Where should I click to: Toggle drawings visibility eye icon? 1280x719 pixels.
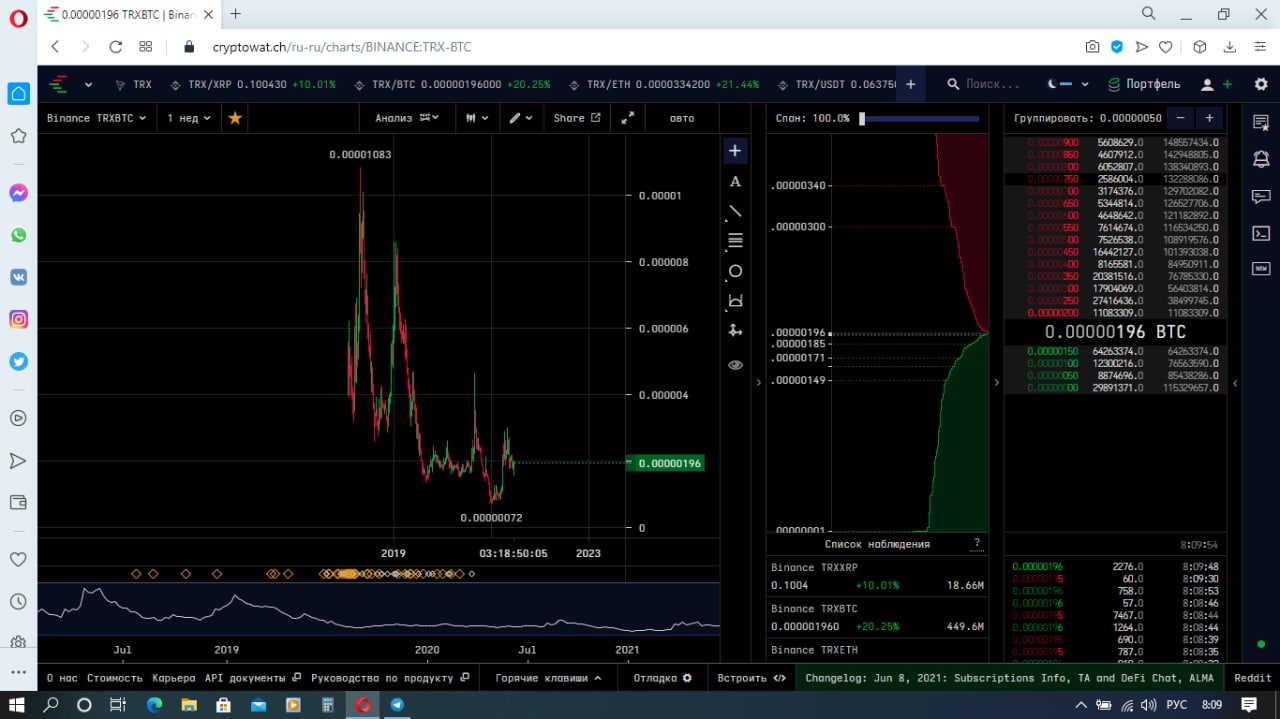[735, 365]
